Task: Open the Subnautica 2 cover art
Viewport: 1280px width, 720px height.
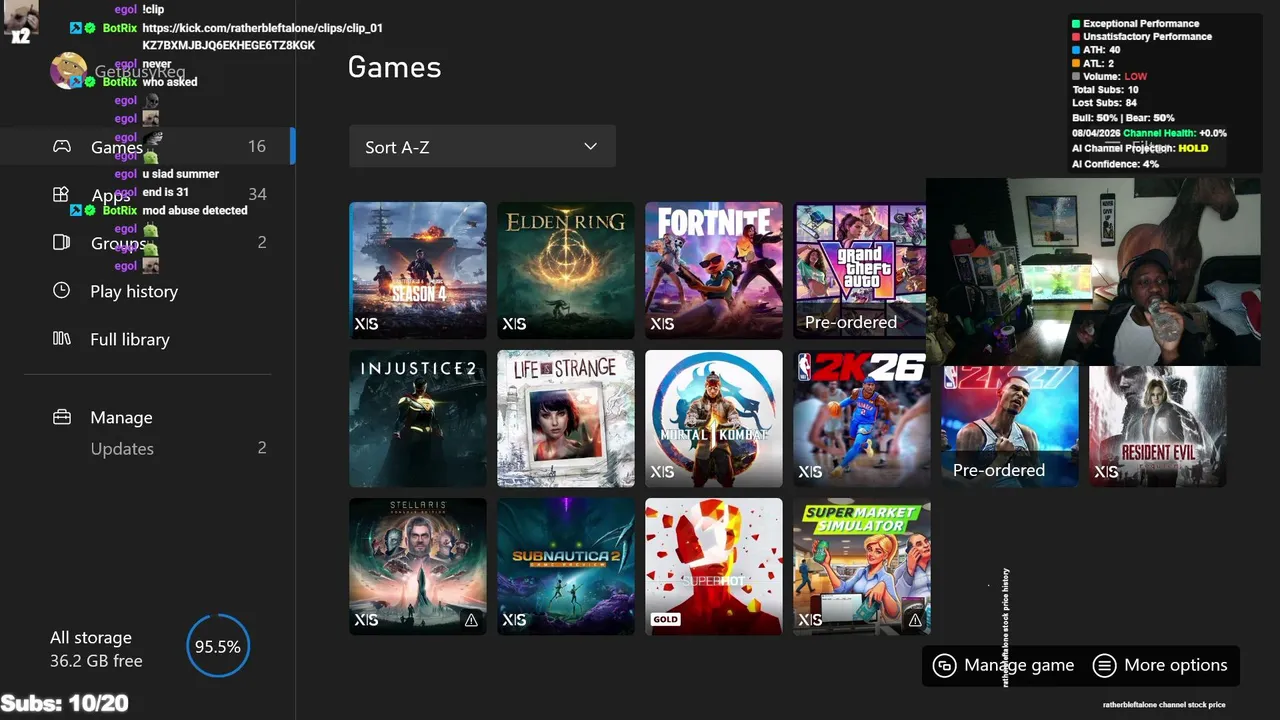Action: 566,566
